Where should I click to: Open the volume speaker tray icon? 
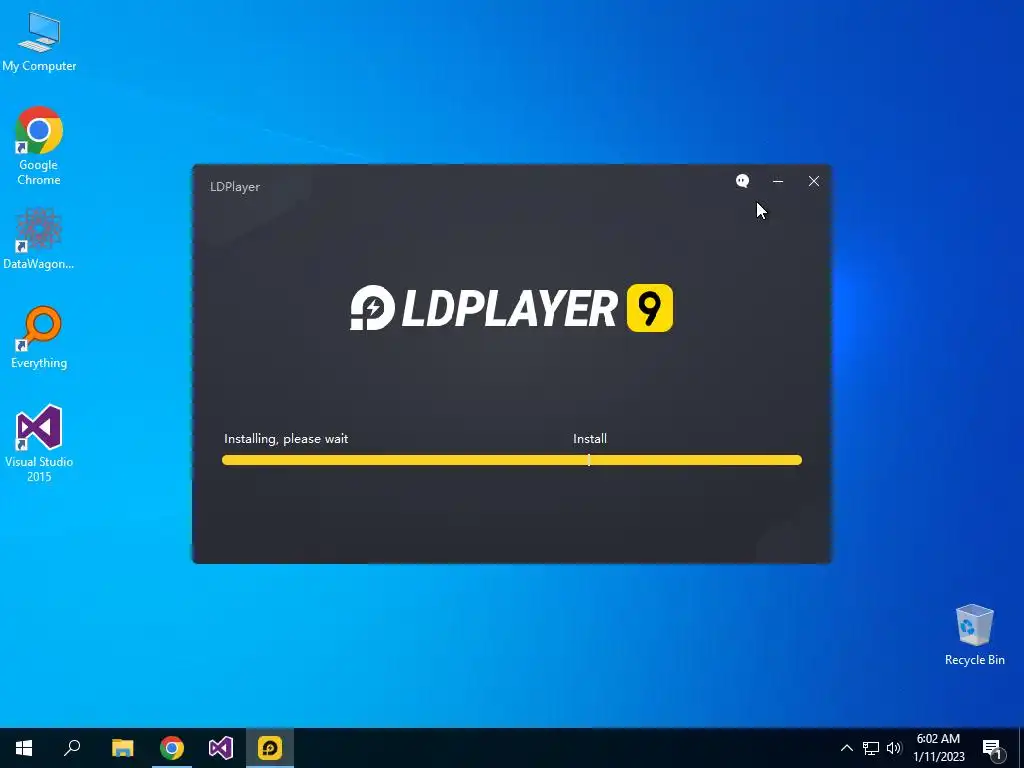tap(894, 748)
